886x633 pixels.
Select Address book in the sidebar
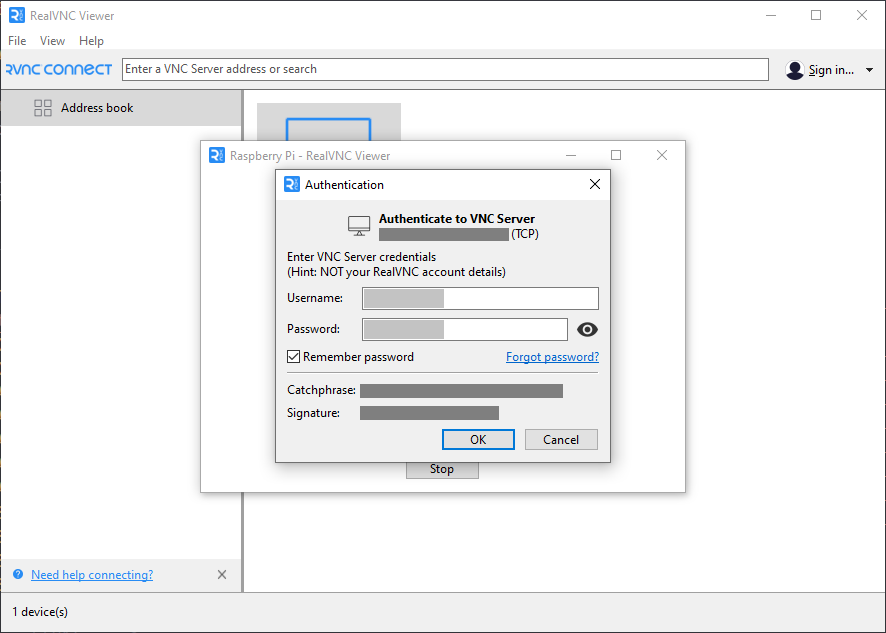(121, 108)
